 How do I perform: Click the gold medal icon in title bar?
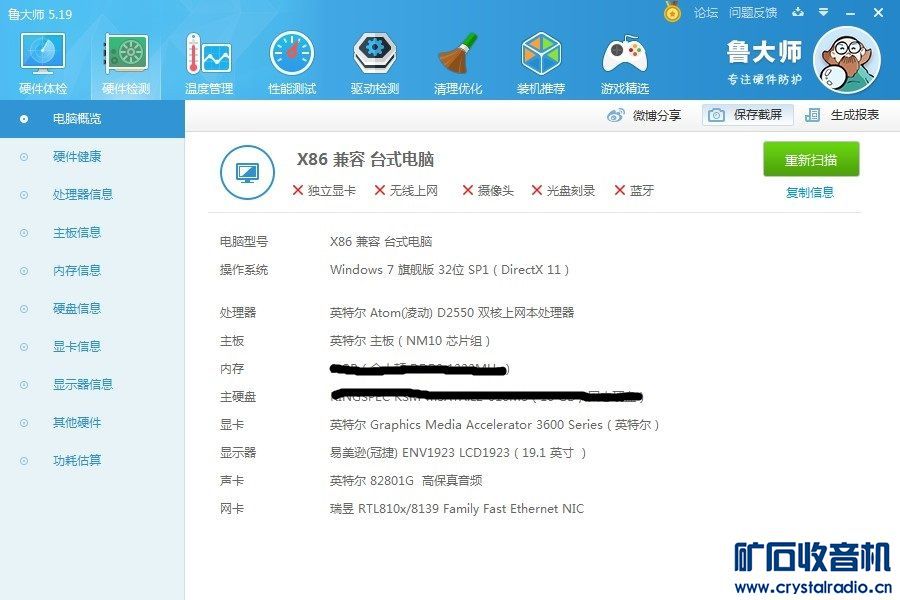(672, 12)
